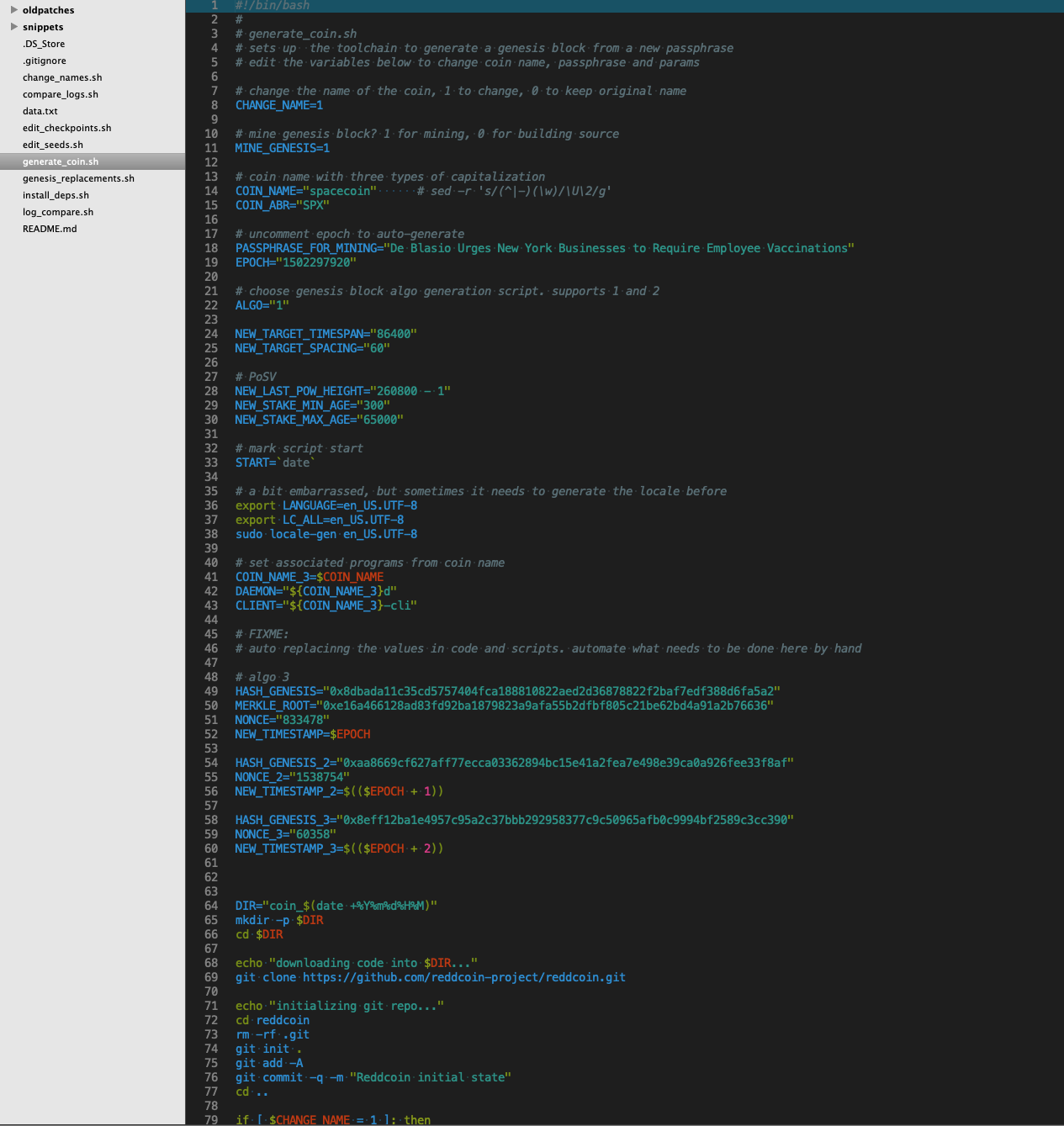Open edit_checkpoints.sh from the sidebar
Image resolution: width=1064 pixels, height=1126 pixels.
[66, 128]
